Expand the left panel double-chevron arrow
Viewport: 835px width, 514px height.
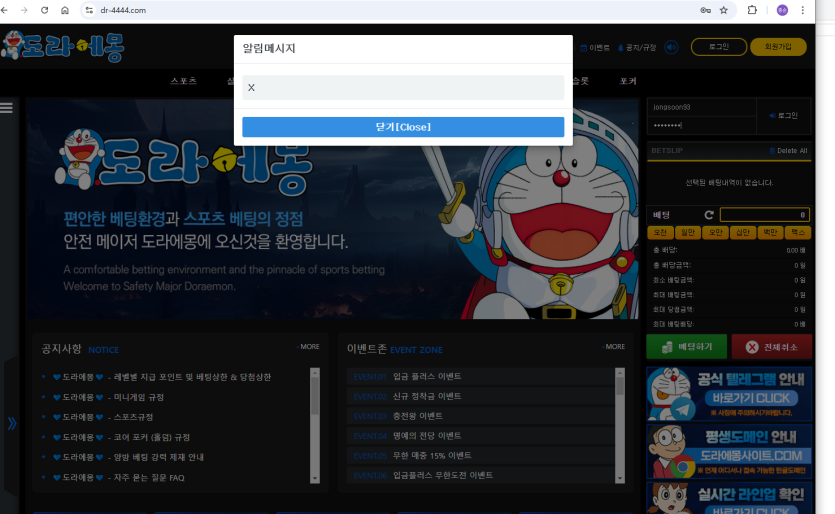pos(12,424)
